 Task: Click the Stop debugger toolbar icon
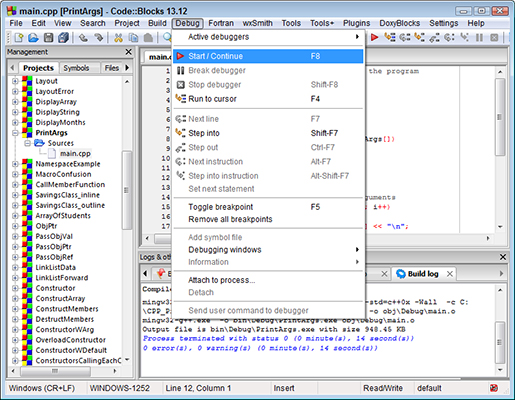(x=494, y=38)
